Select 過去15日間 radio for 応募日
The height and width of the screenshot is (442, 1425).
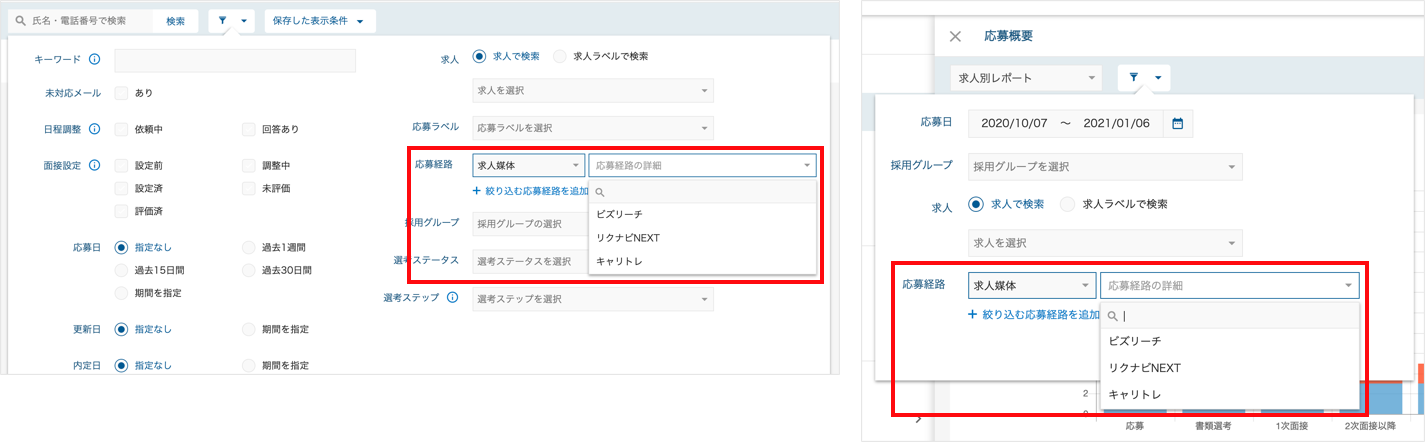pos(121,270)
